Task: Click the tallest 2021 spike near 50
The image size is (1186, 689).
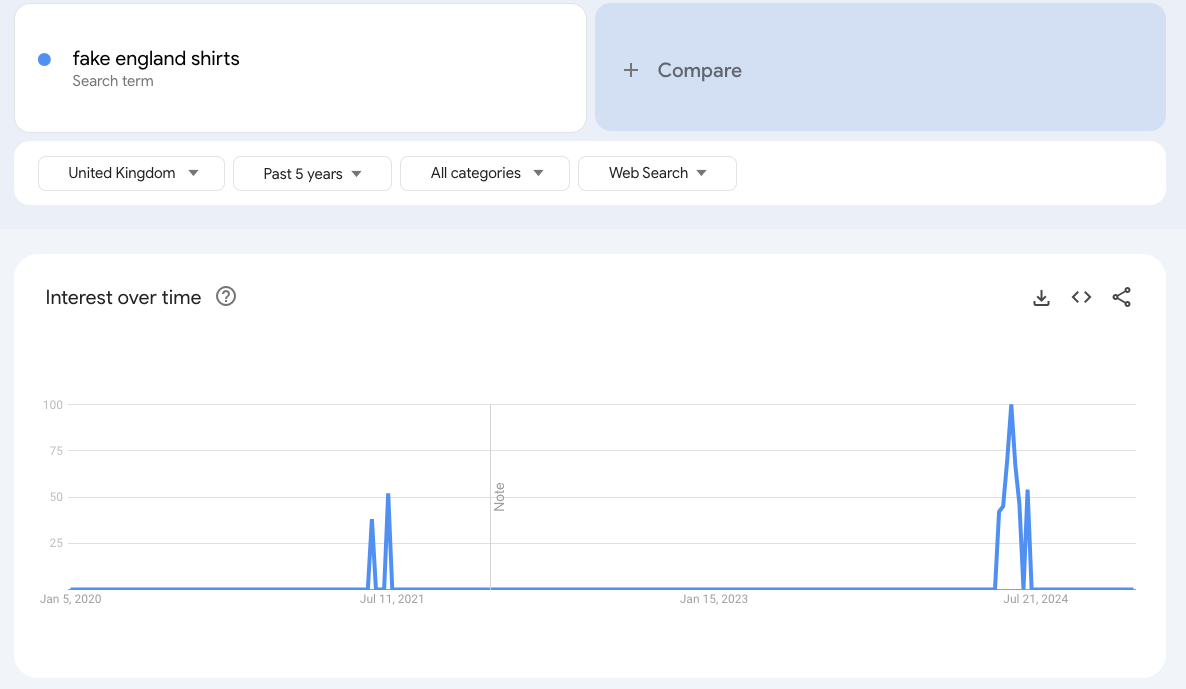Action: (388, 494)
